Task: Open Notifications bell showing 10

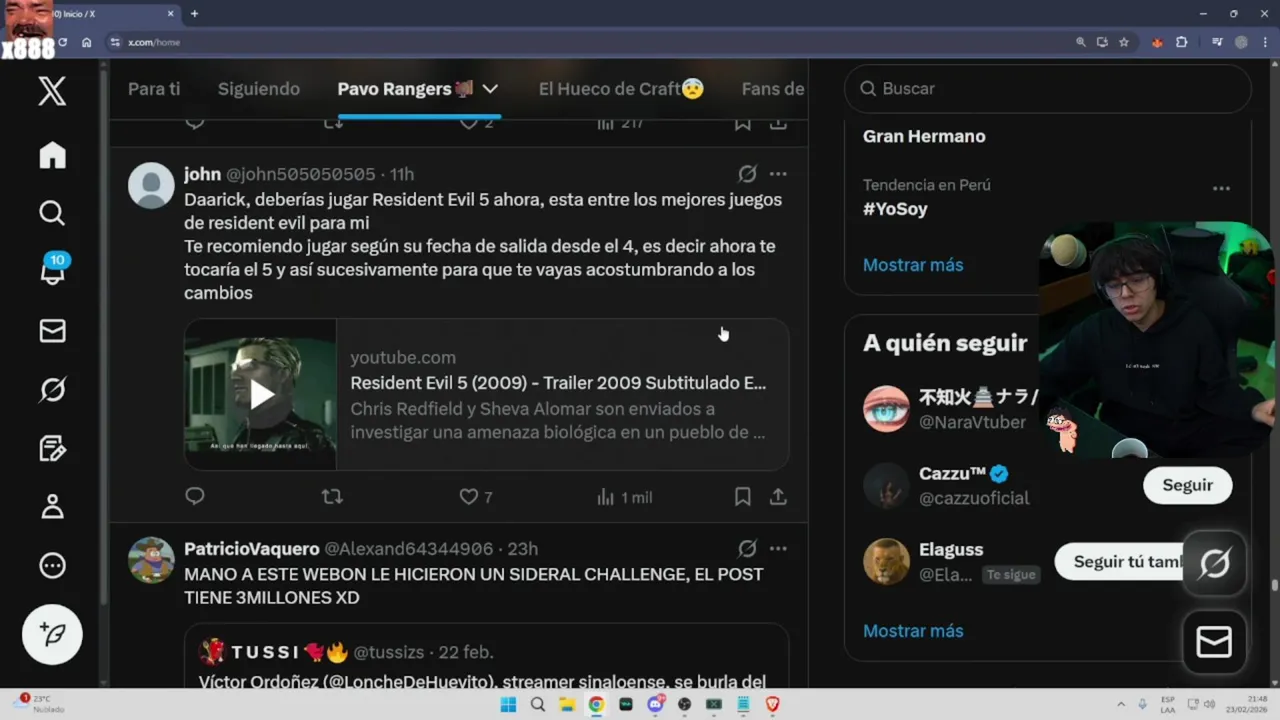Action: [53, 269]
